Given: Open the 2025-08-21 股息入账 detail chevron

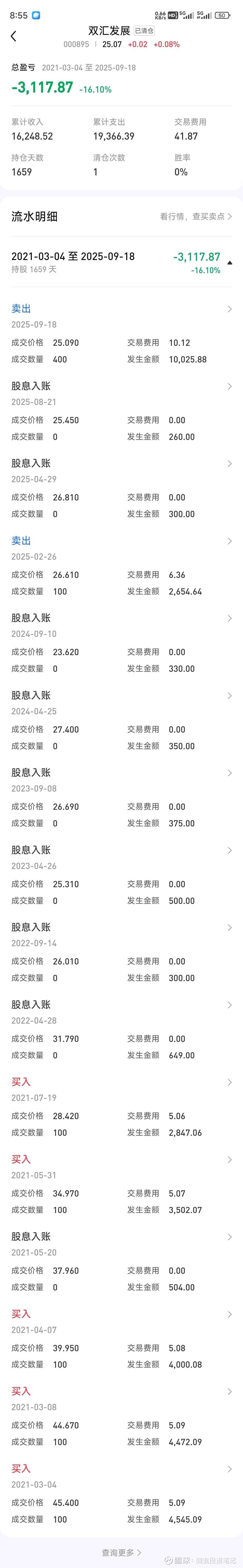Looking at the screenshot, I should click(x=229, y=387).
